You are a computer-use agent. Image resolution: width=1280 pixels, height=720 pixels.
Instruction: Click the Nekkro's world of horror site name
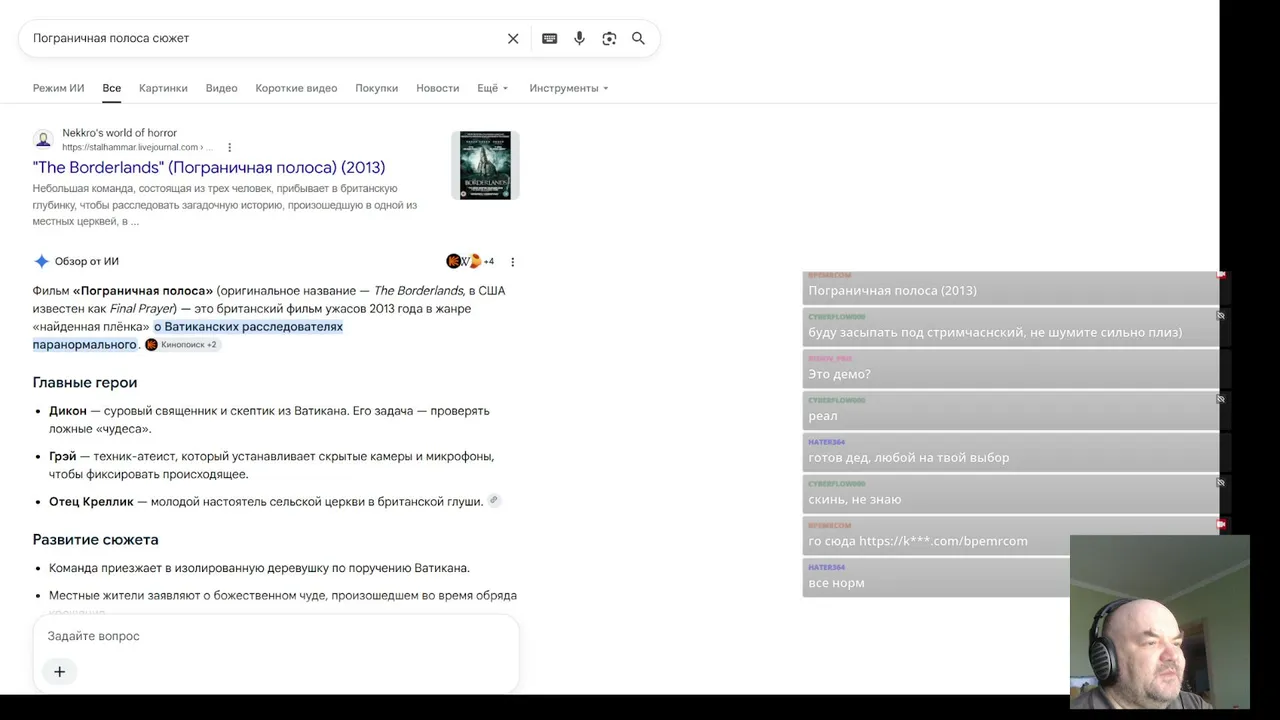(119, 133)
